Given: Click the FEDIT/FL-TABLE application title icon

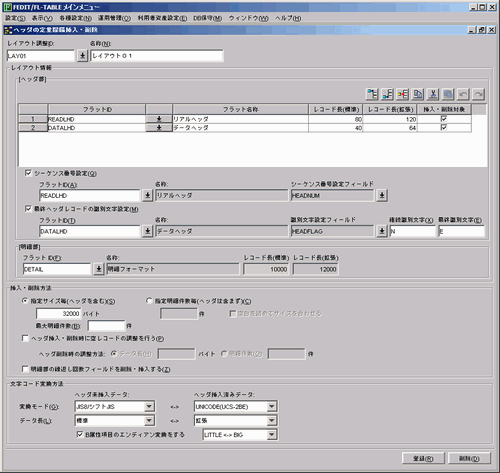Looking at the screenshot, I should (7, 7).
